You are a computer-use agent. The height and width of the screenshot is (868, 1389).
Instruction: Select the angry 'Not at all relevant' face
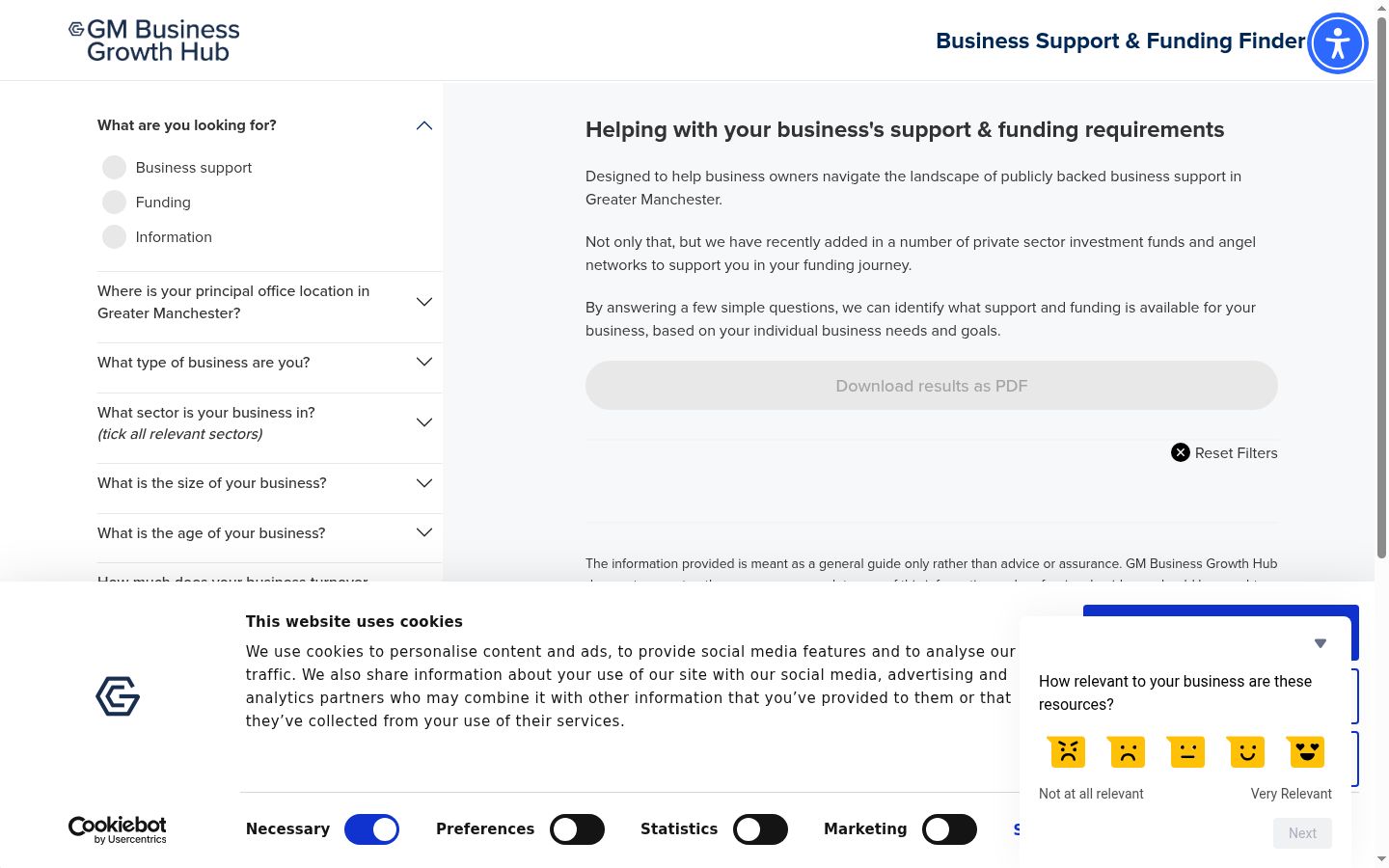(1067, 751)
